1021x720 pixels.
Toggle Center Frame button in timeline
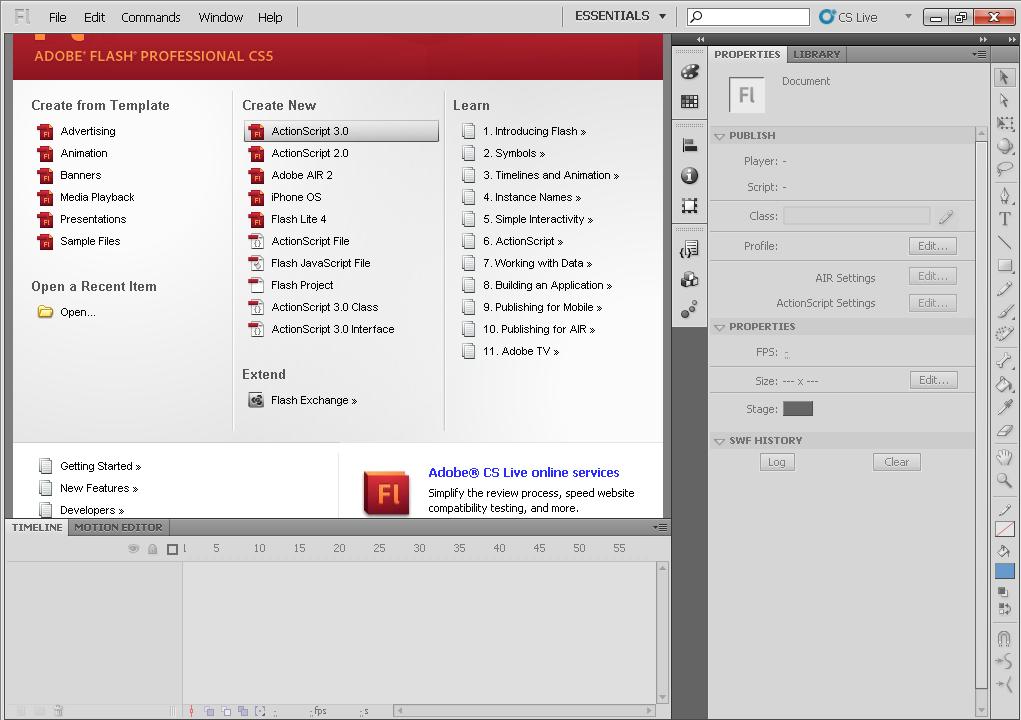(191, 711)
